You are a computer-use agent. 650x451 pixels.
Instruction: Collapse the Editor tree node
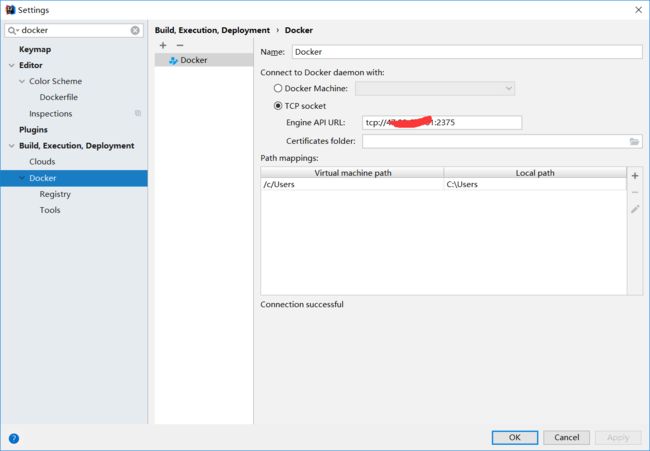point(12,65)
